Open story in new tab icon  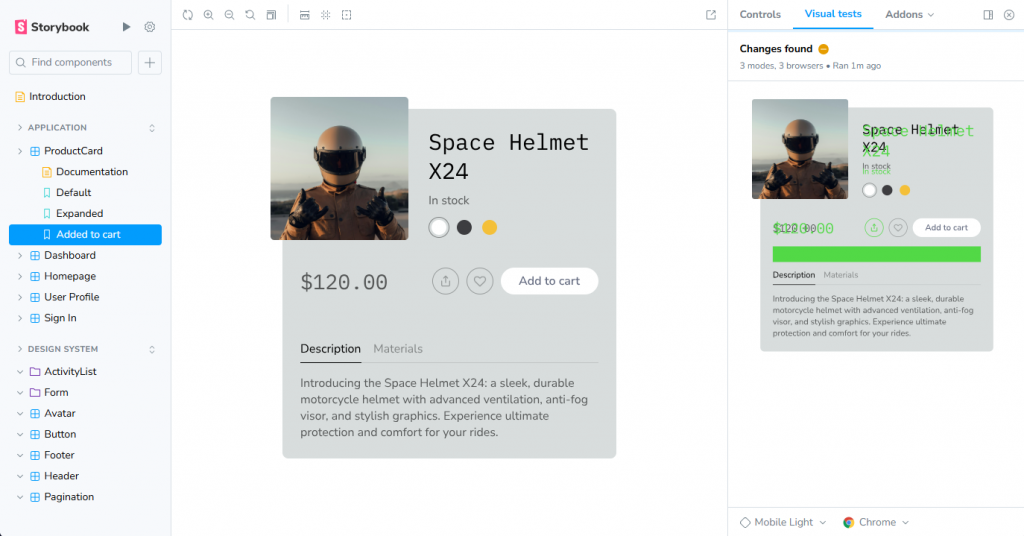pyautogui.click(x=711, y=15)
